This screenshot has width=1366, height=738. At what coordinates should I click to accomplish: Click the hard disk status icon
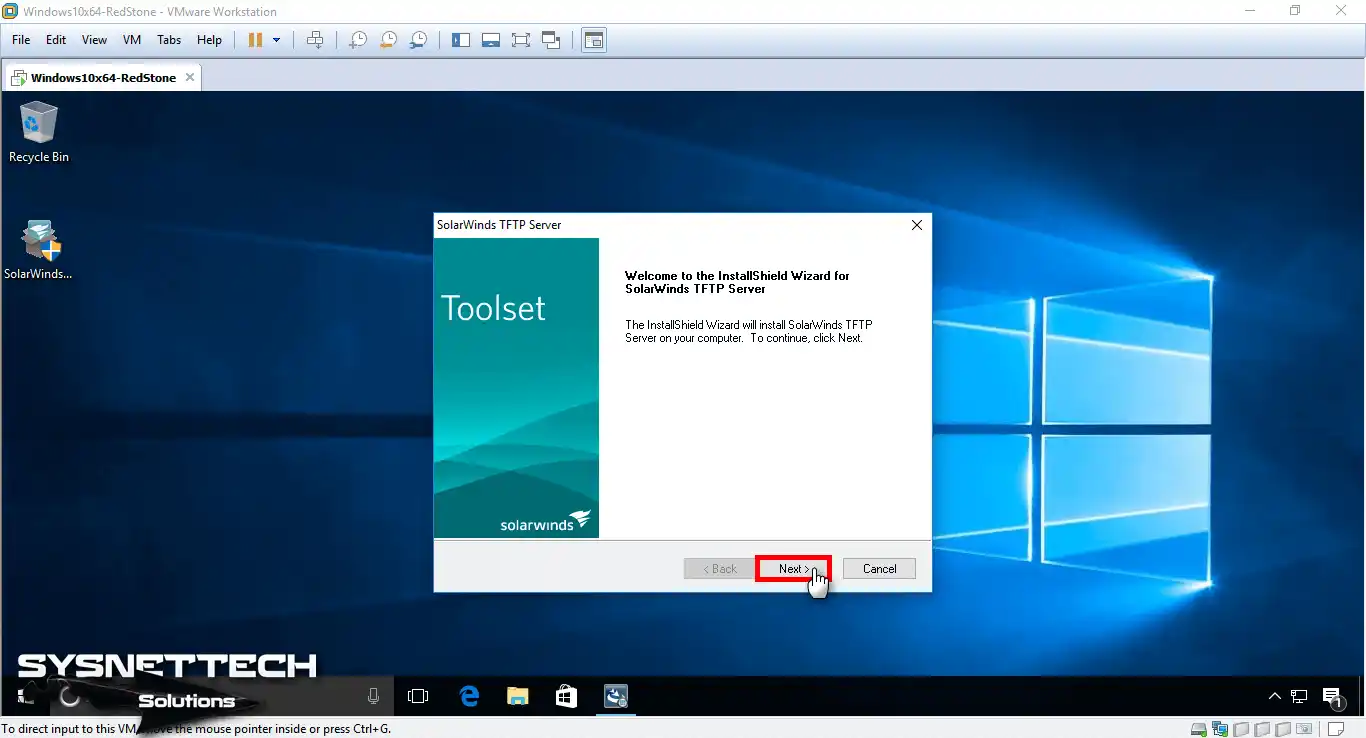tap(1200, 729)
